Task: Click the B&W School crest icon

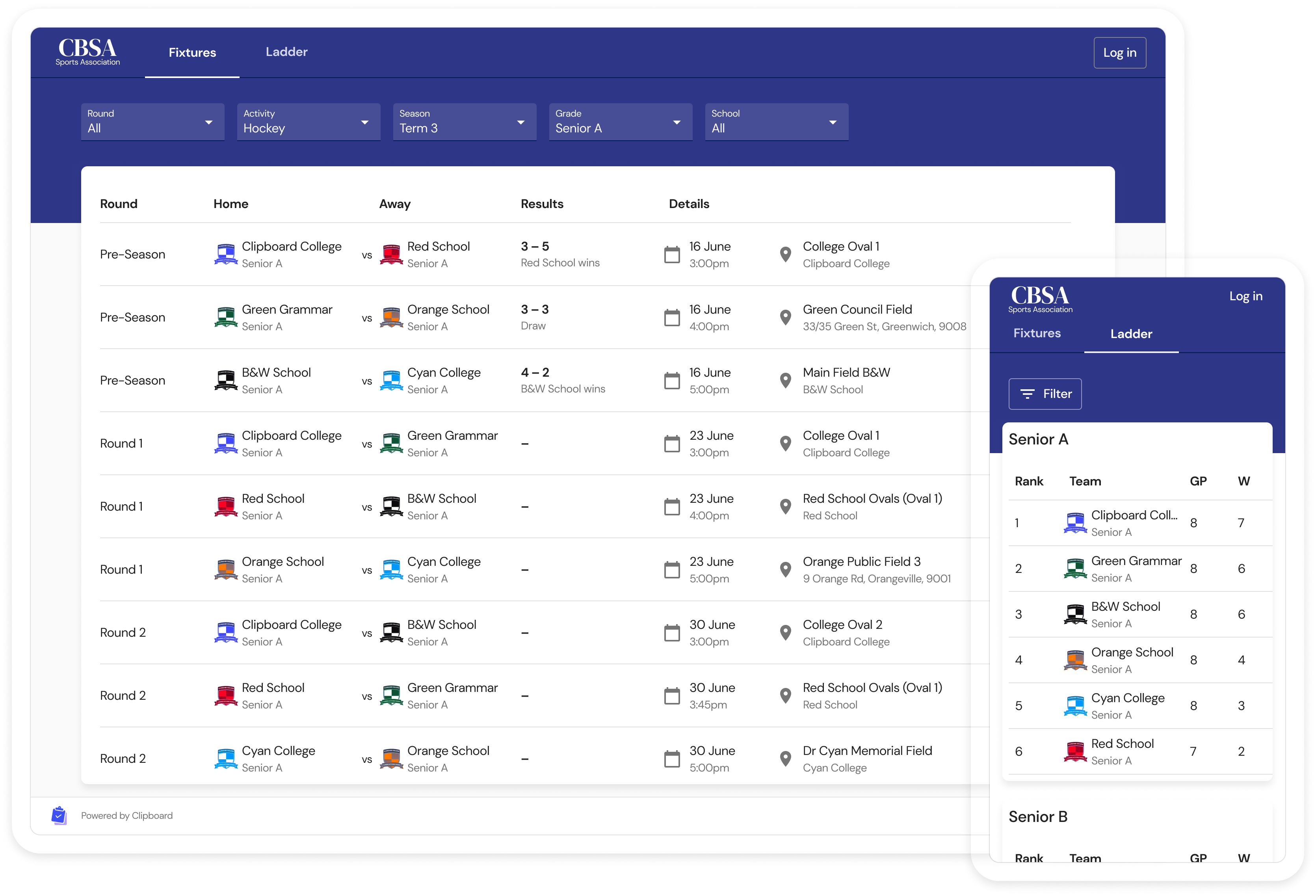Action: point(226,380)
